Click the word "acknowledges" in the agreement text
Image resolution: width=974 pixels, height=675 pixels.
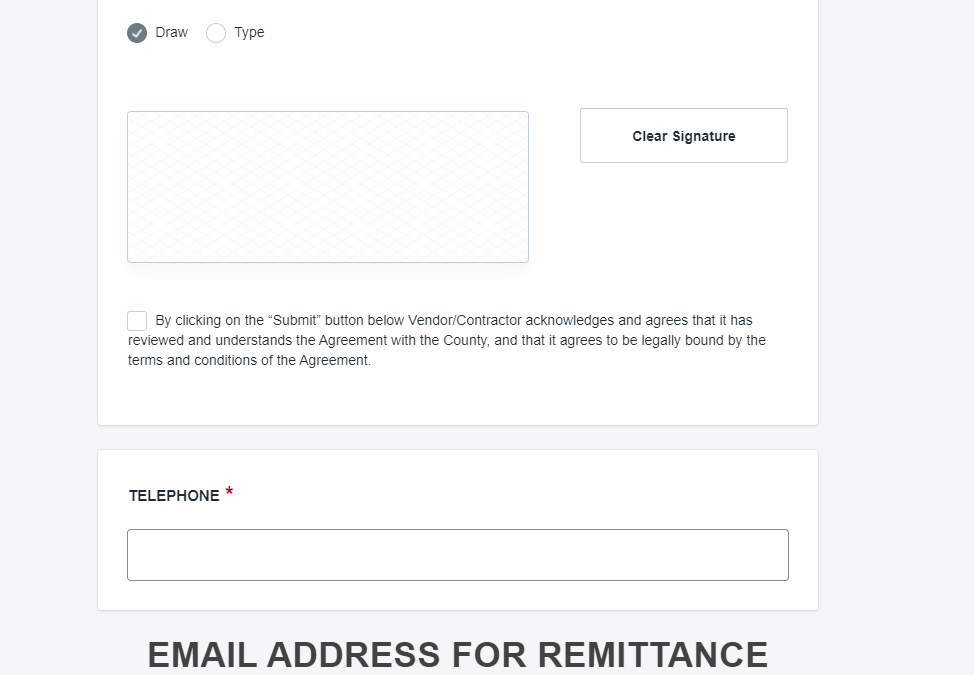[570, 320]
